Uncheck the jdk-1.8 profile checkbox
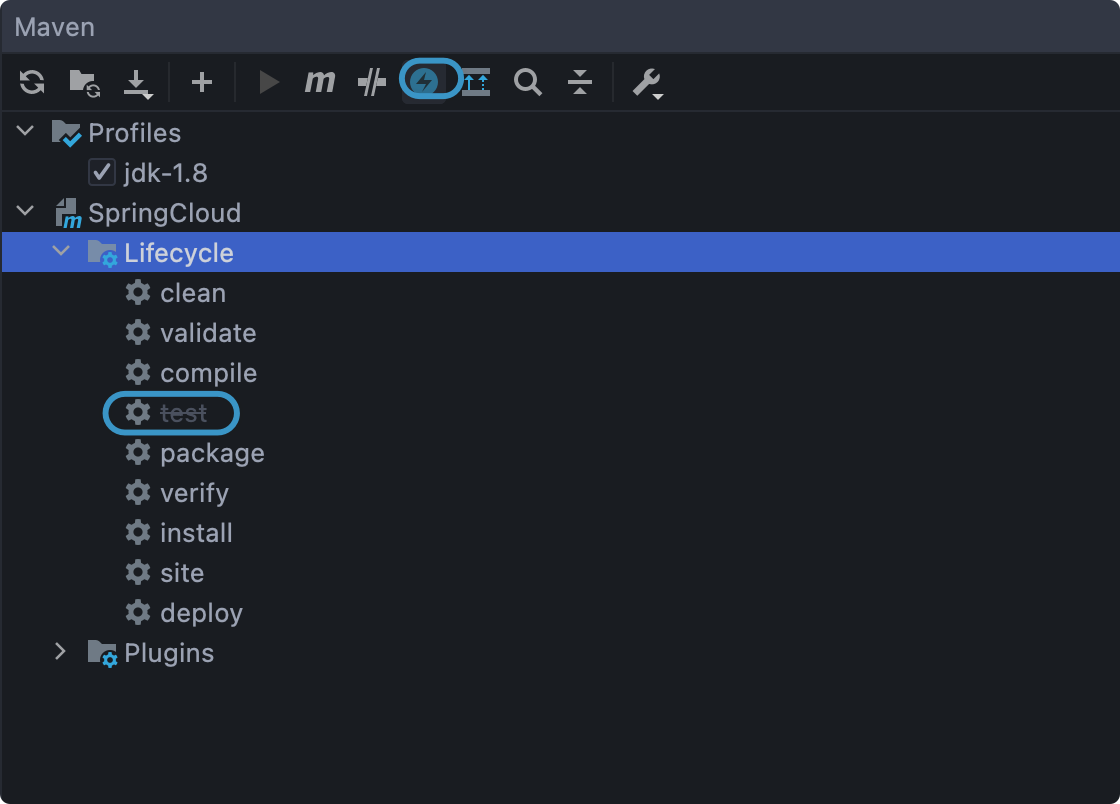The image size is (1120, 804). (102, 173)
